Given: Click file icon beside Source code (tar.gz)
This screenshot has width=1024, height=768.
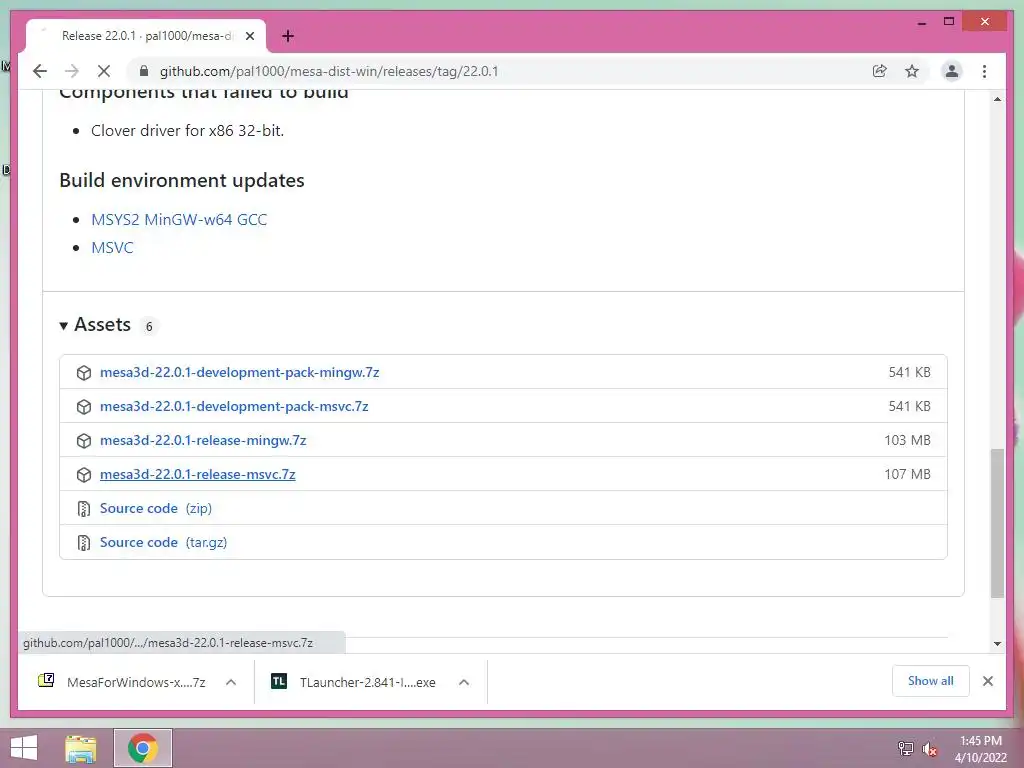Looking at the screenshot, I should 84,543.
